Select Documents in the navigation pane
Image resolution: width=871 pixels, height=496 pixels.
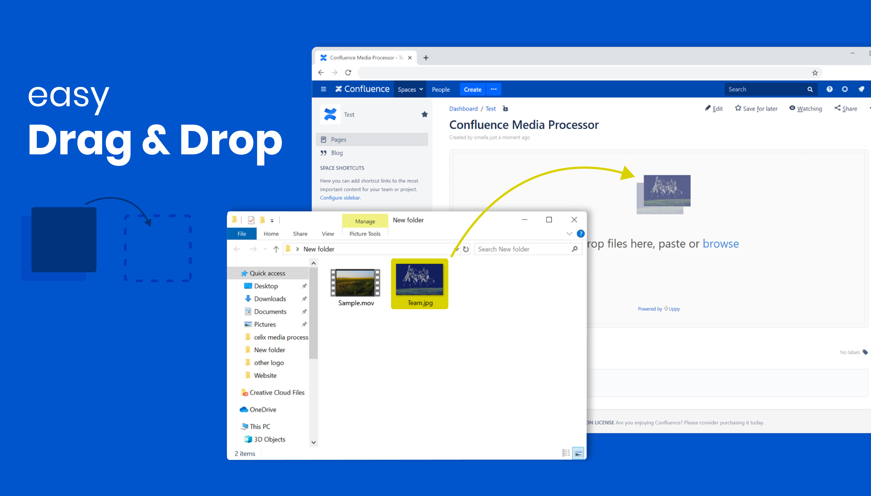269,312
